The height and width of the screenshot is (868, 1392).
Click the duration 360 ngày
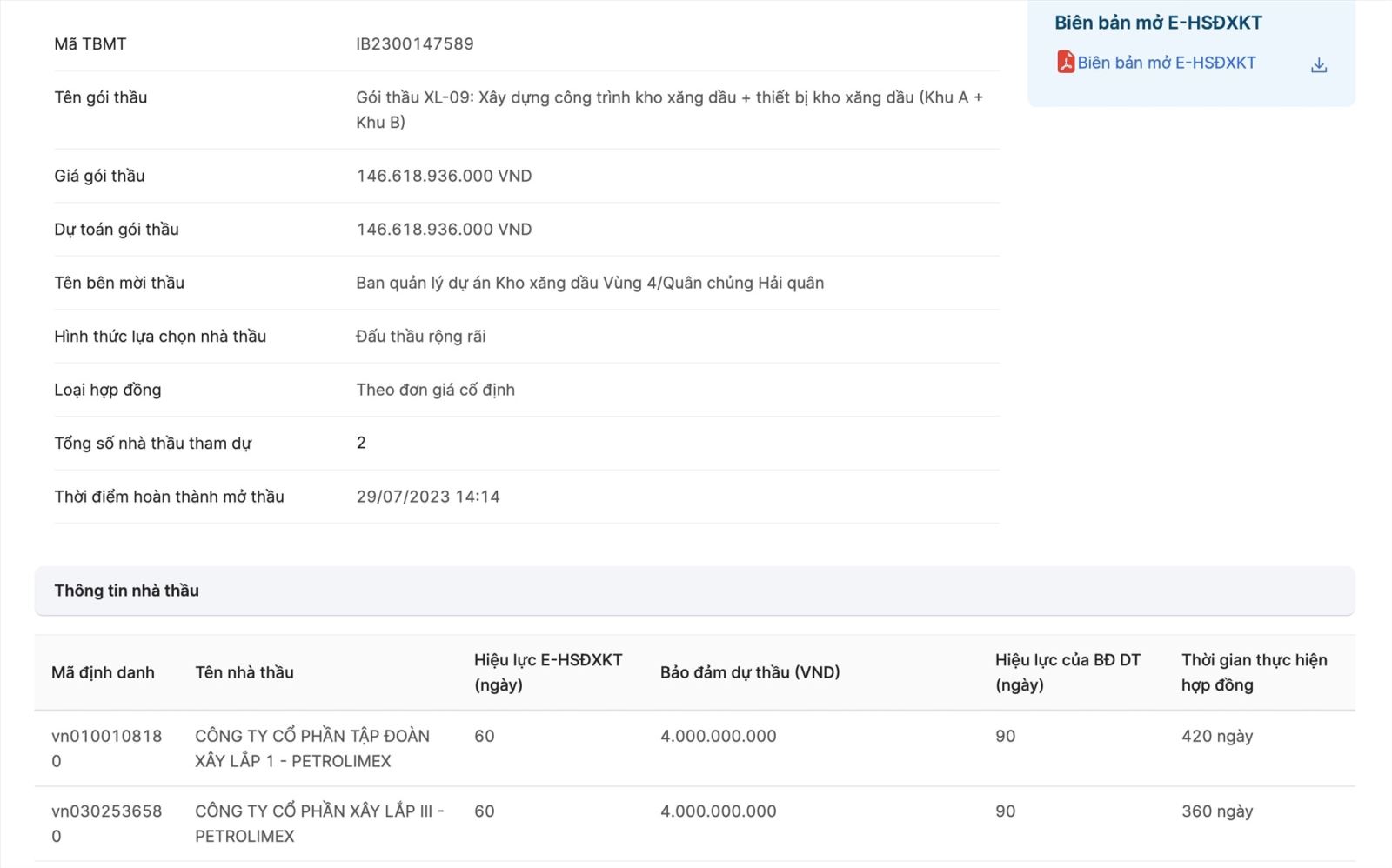pyautogui.click(x=1217, y=811)
